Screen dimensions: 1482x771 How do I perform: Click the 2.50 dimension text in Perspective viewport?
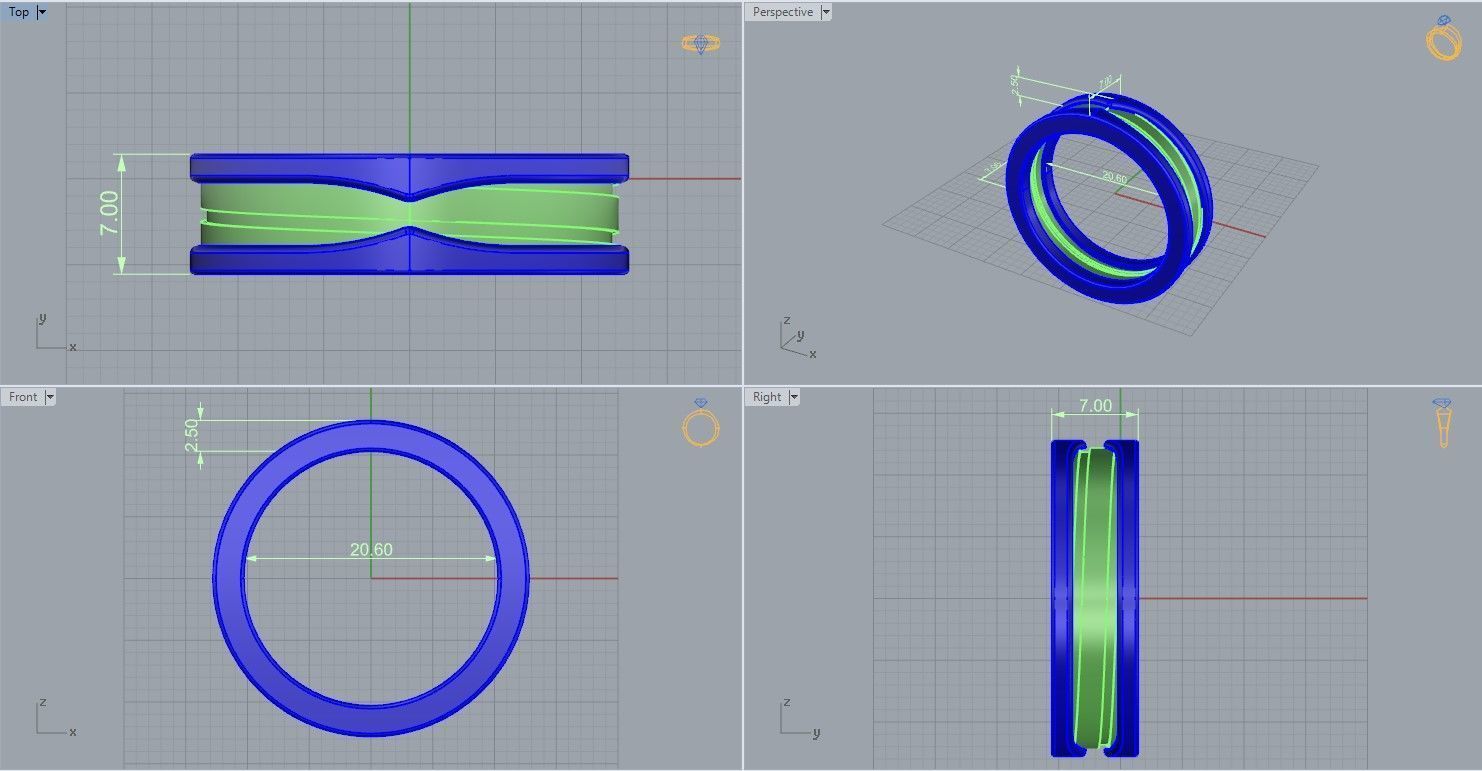click(1015, 87)
